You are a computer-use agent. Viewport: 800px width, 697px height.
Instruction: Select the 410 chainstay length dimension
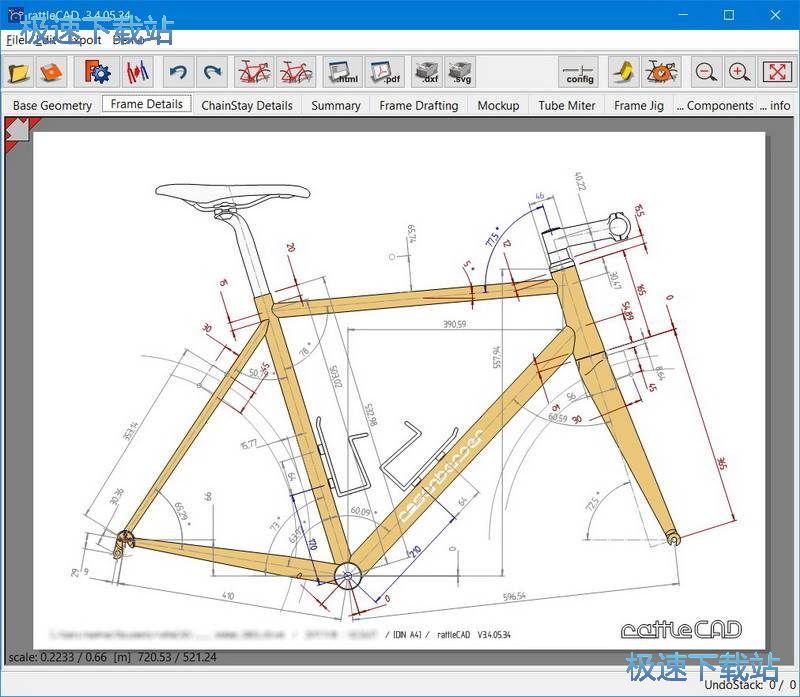pos(228,595)
